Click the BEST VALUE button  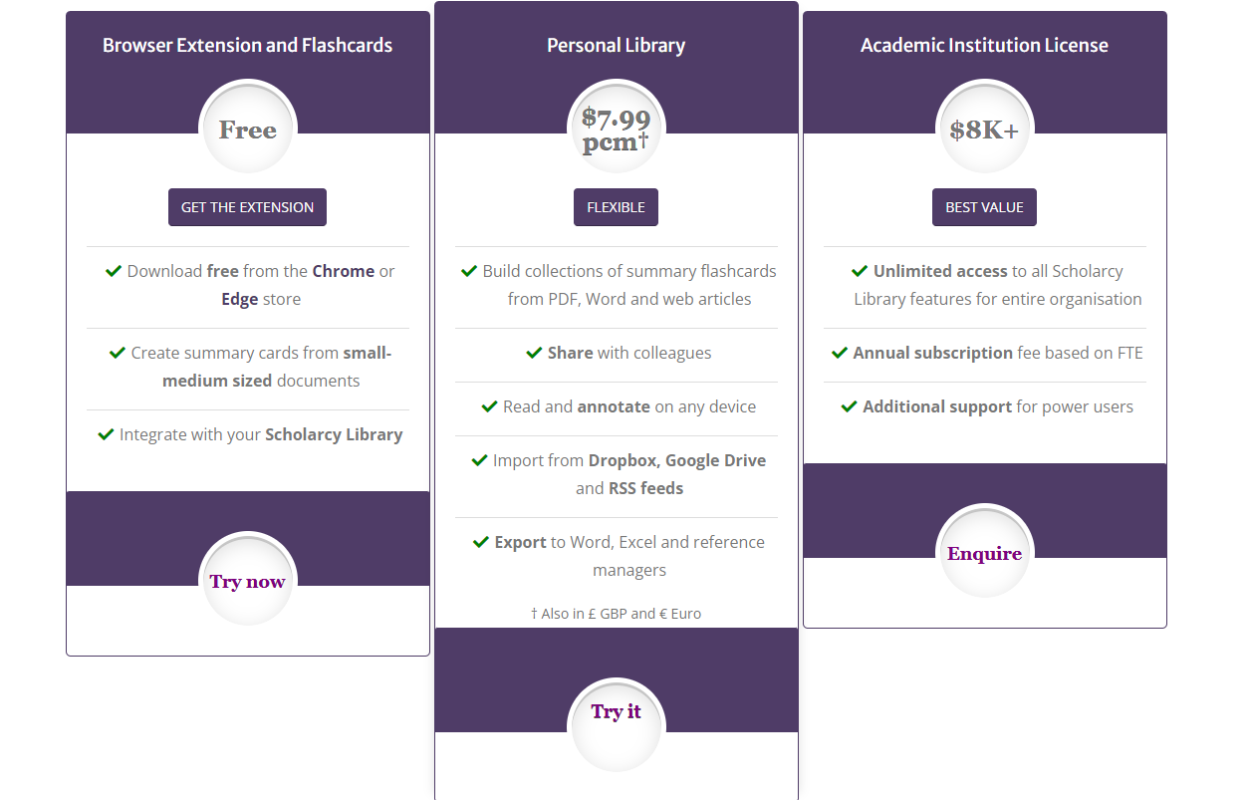pos(984,207)
